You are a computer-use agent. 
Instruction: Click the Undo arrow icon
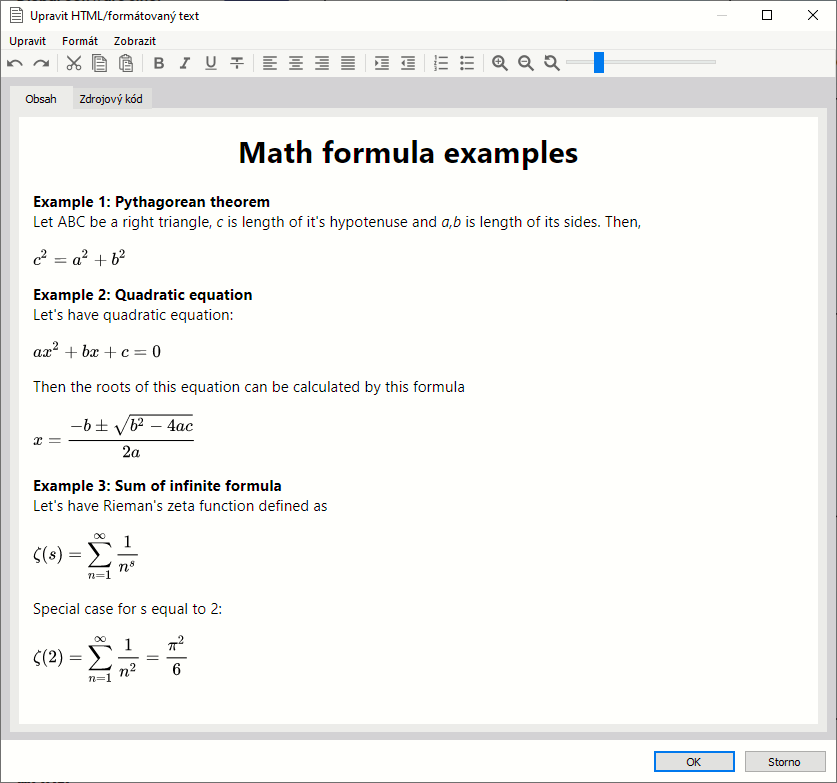15,64
